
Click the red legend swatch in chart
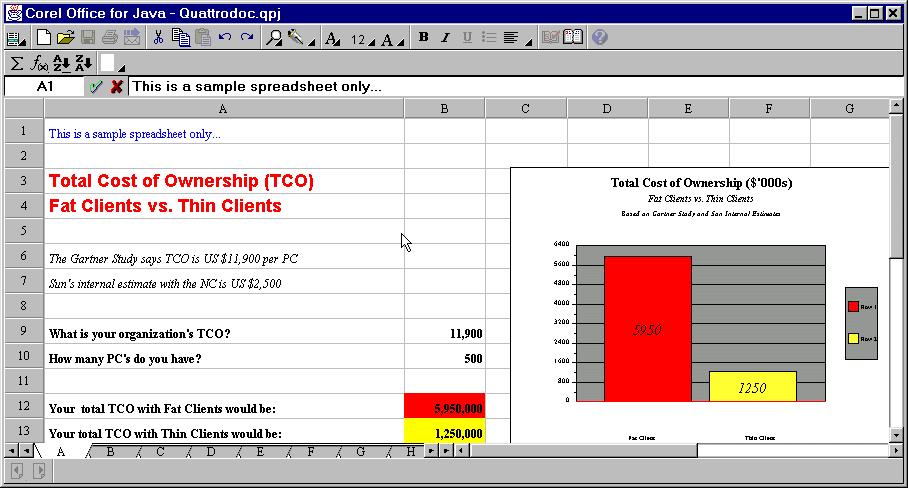click(x=853, y=307)
